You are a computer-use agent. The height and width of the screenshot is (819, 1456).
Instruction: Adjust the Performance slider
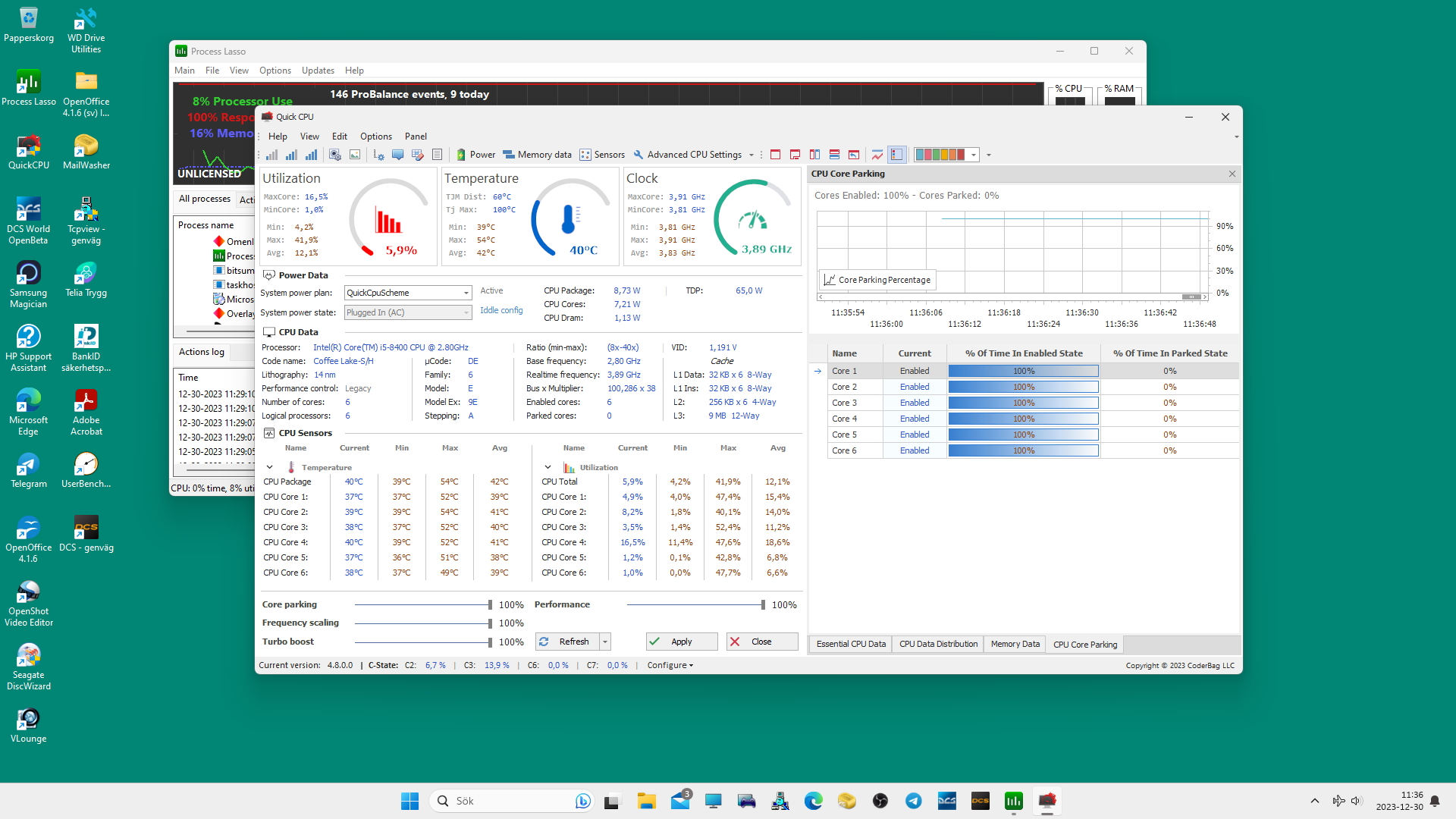[696, 605]
